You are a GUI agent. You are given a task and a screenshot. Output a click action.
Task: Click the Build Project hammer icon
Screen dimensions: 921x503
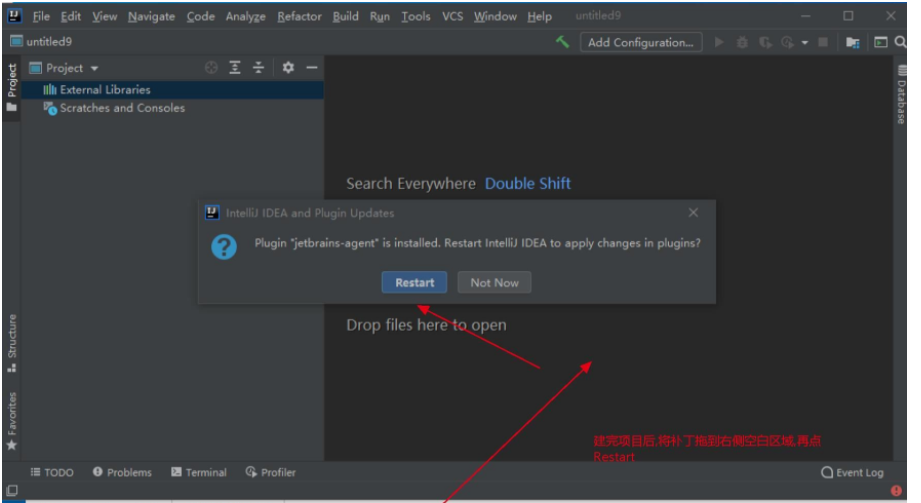point(562,42)
